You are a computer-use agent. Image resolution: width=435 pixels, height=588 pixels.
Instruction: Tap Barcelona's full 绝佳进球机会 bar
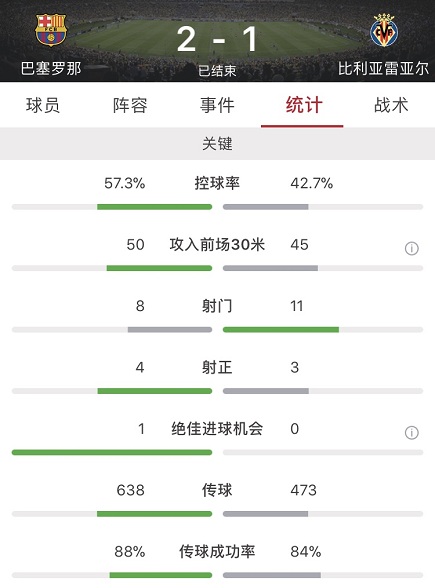point(112,453)
